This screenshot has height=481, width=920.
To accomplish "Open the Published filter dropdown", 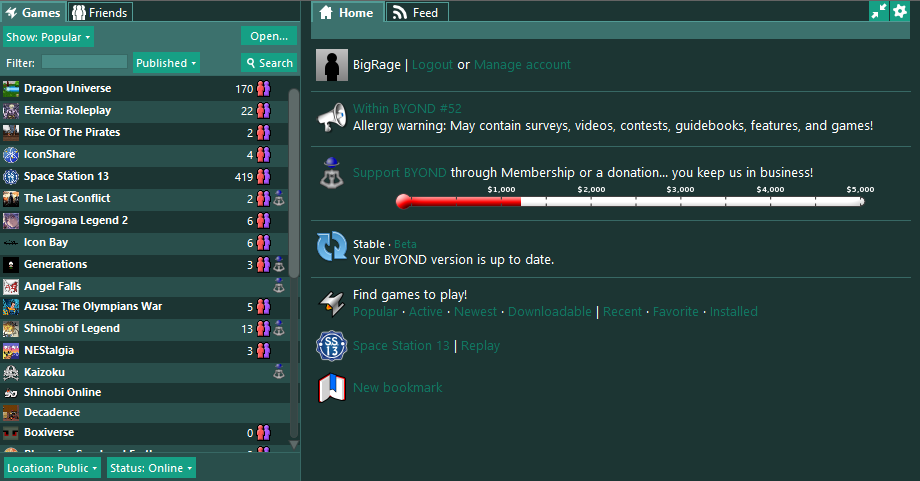I will pos(166,63).
